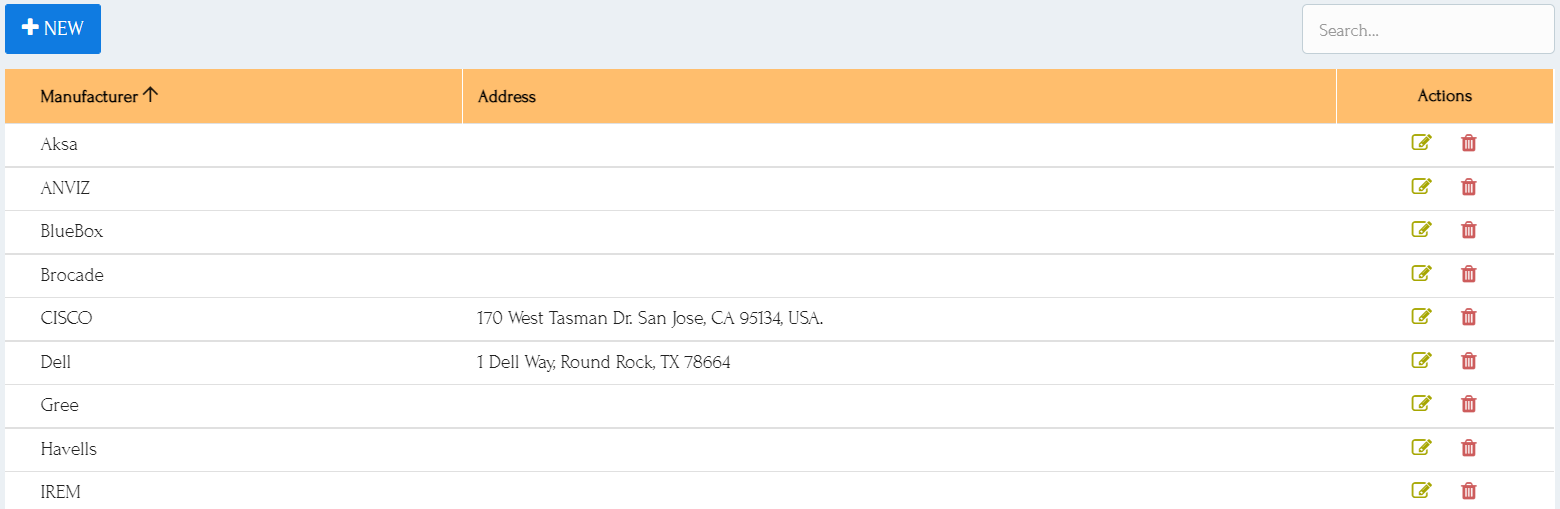Delete the Brocade row
Screen dimensions: 1560x509
point(1468,274)
